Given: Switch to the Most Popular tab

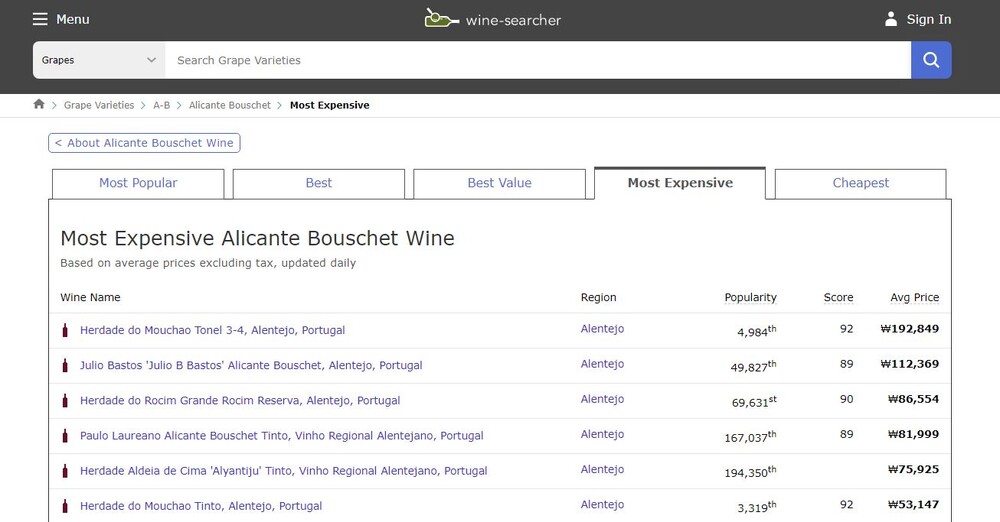Looking at the screenshot, I should 138,183.
